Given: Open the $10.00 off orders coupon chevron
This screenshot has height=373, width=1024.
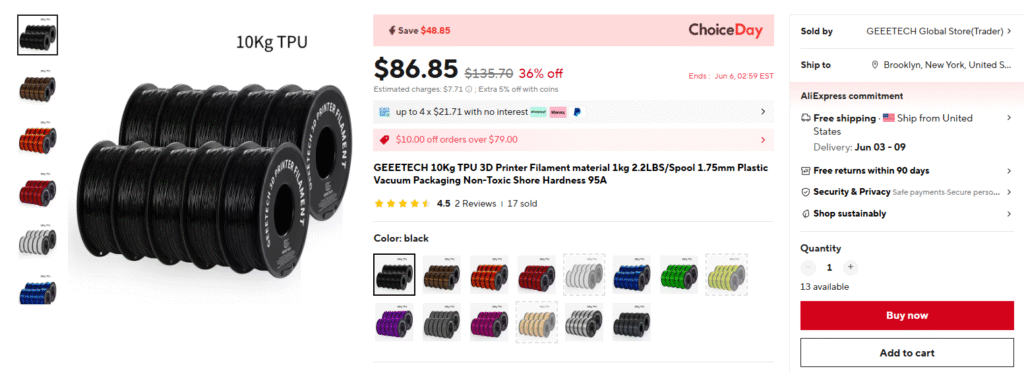Looking at the screenshot, I should [763, 139].
